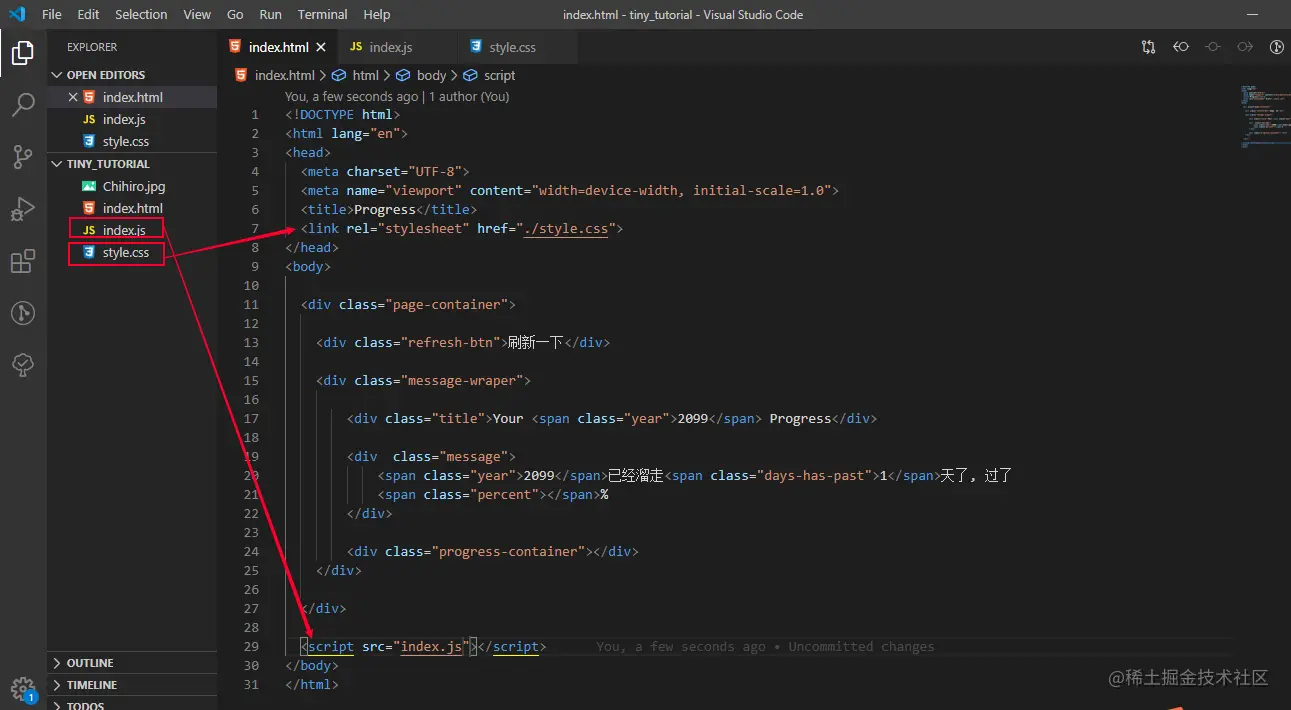Open the View menu
Viewport: 1291px width, 710px height.
point(197,14)
